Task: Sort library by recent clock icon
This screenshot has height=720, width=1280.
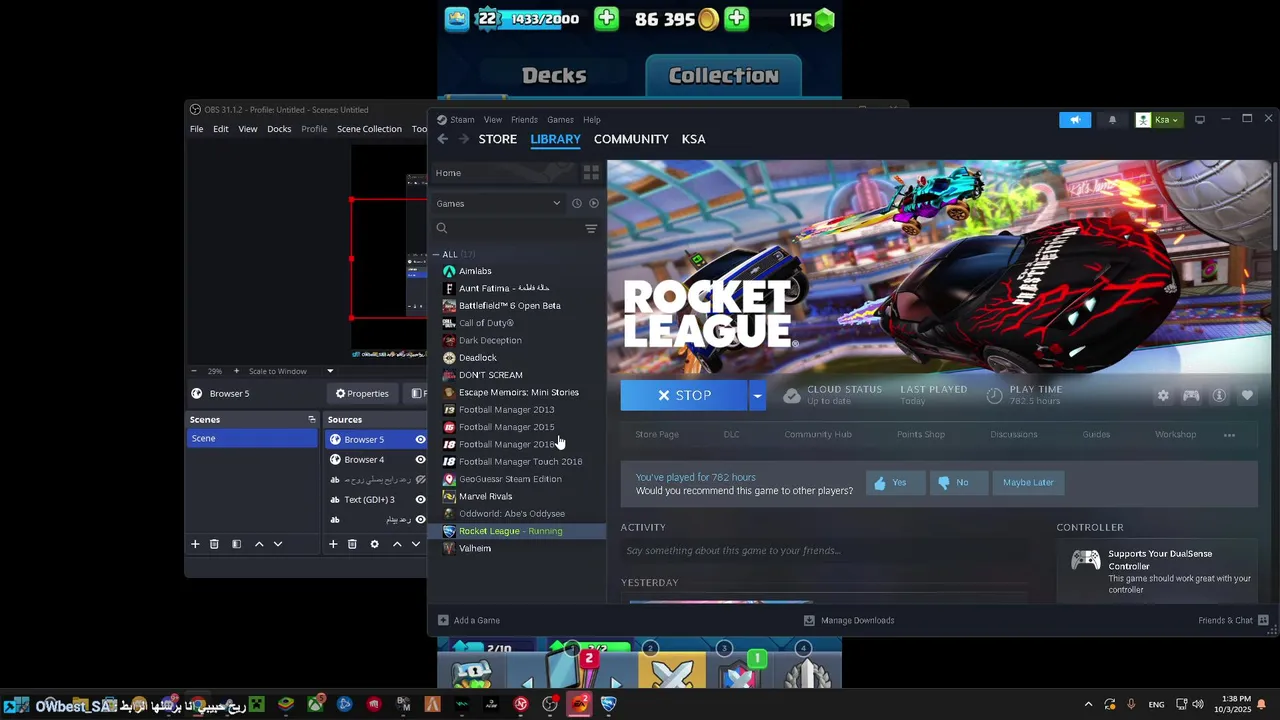Action: (577, 203)
